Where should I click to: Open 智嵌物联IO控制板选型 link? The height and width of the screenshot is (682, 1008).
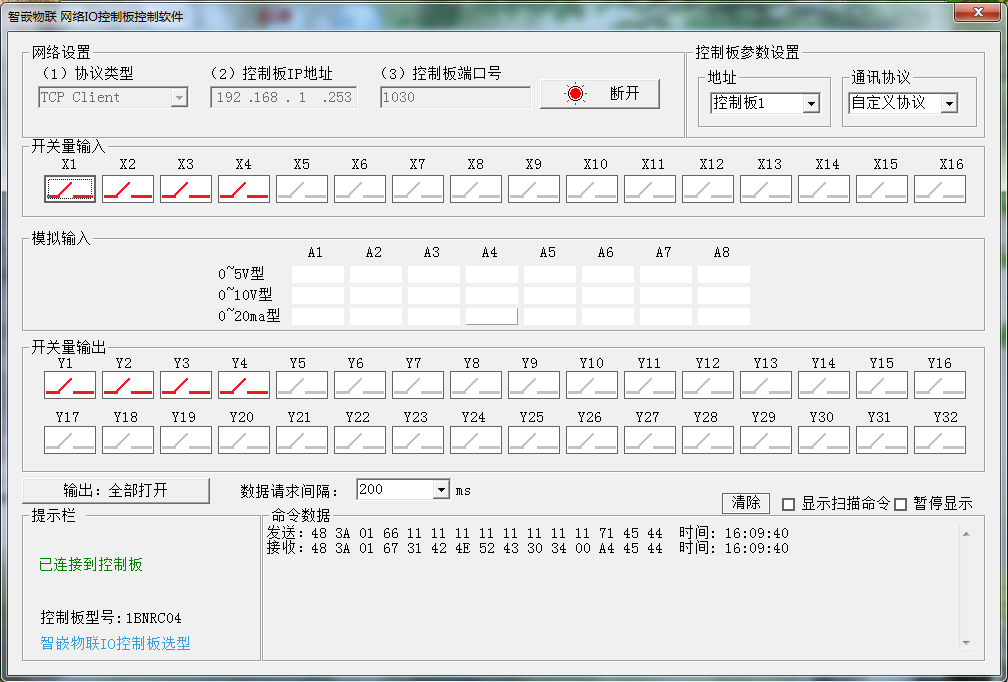(115, 643)
